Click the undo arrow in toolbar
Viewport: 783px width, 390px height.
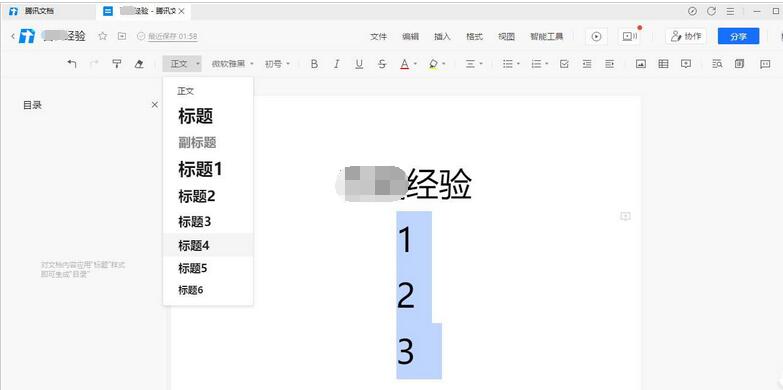tap(72, 63)
